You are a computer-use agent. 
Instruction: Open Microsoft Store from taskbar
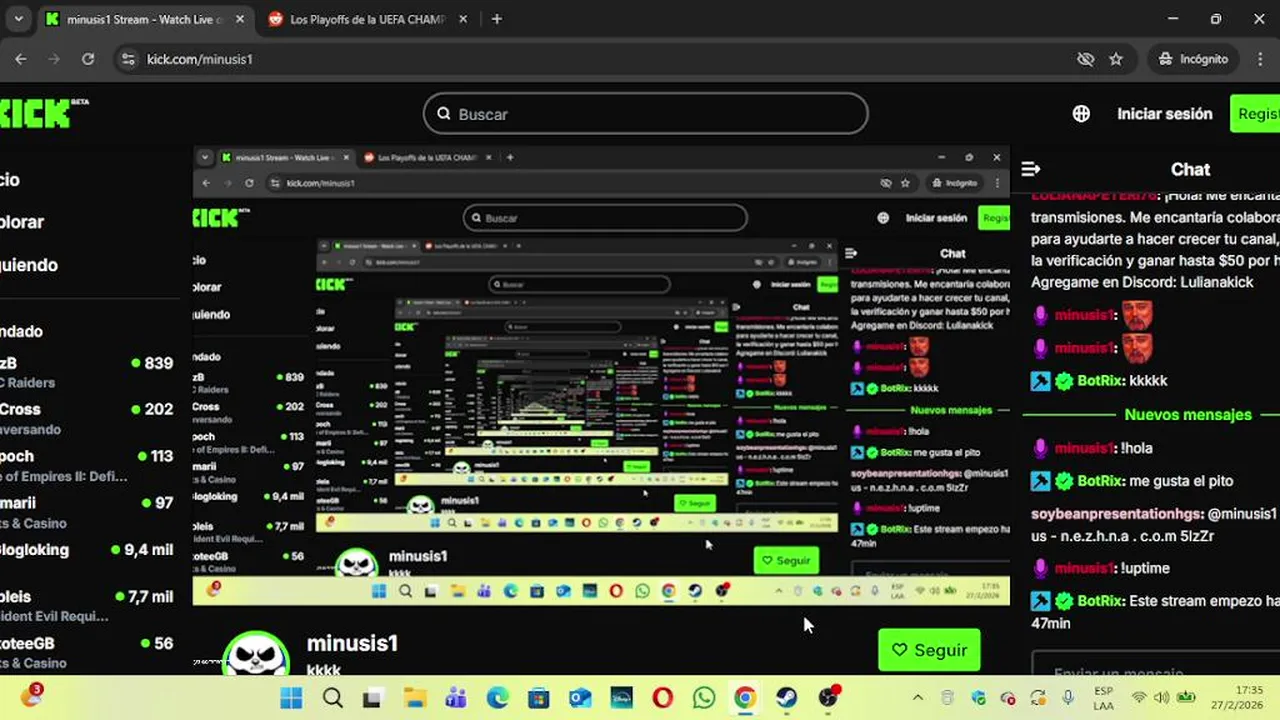[x=539, y=698]
